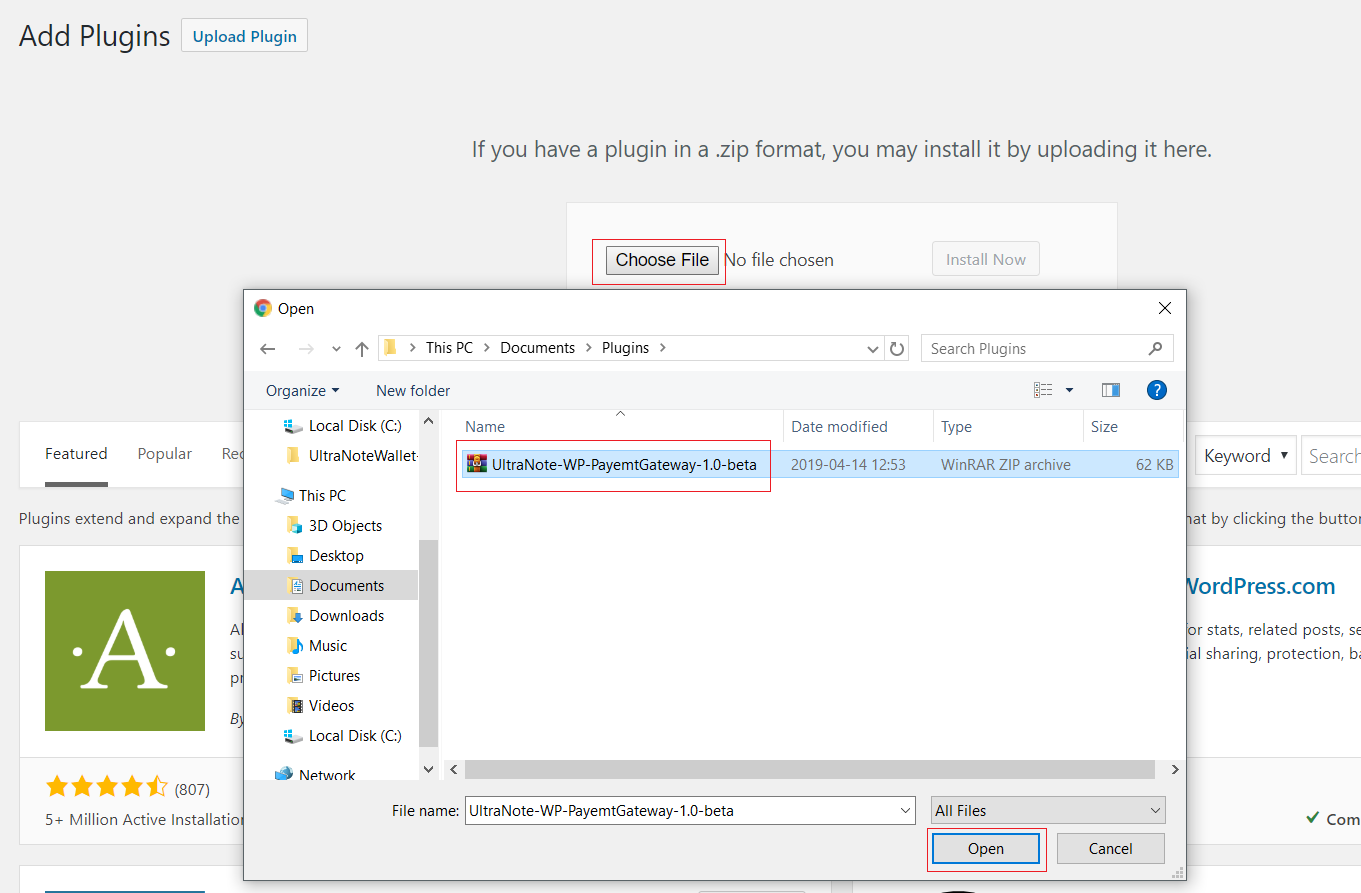
Task: Select UltraNoteWallet folder in navigation pane
Action: click(x=351, y=455)
